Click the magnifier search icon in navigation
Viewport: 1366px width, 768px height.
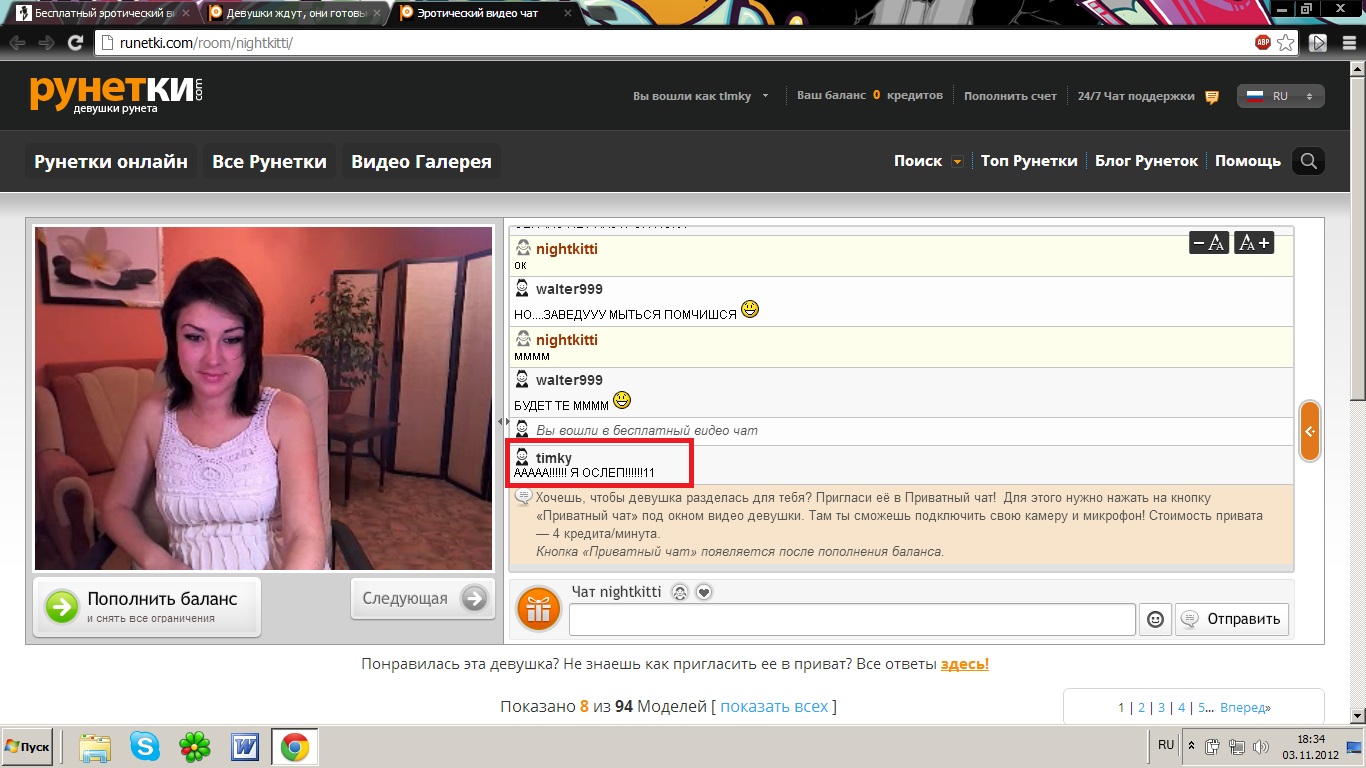pyautogui.click(x=1308, y=161)
